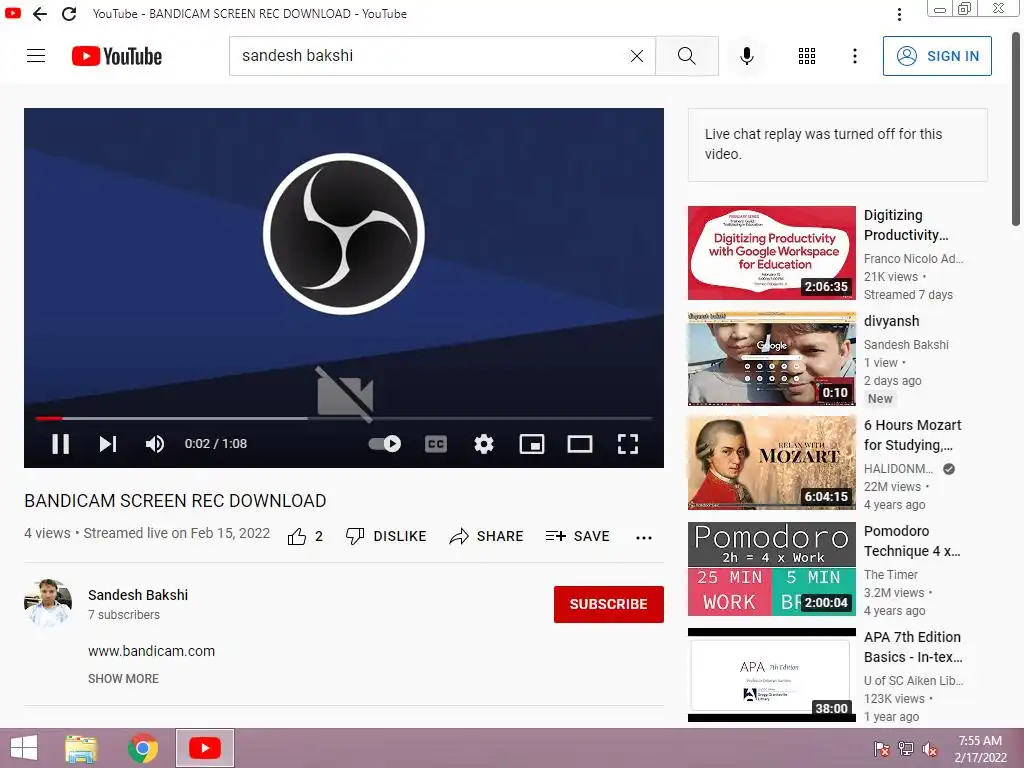1024x768 pixels.
Task: Click the SHARE button
Action: tap(487, 537)
